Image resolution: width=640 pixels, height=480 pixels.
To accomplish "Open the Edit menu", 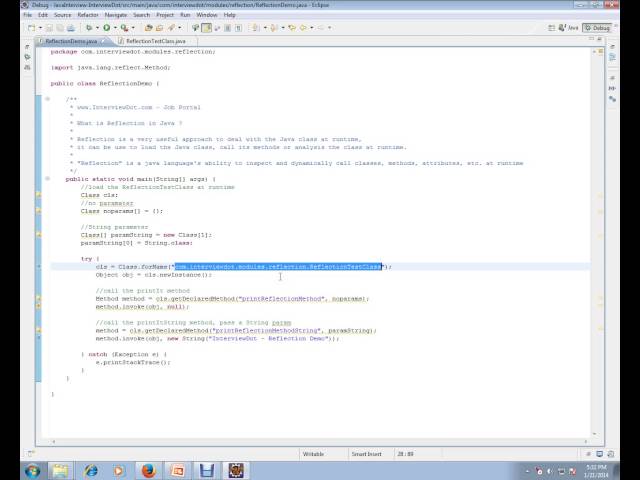I will [43, 15].
